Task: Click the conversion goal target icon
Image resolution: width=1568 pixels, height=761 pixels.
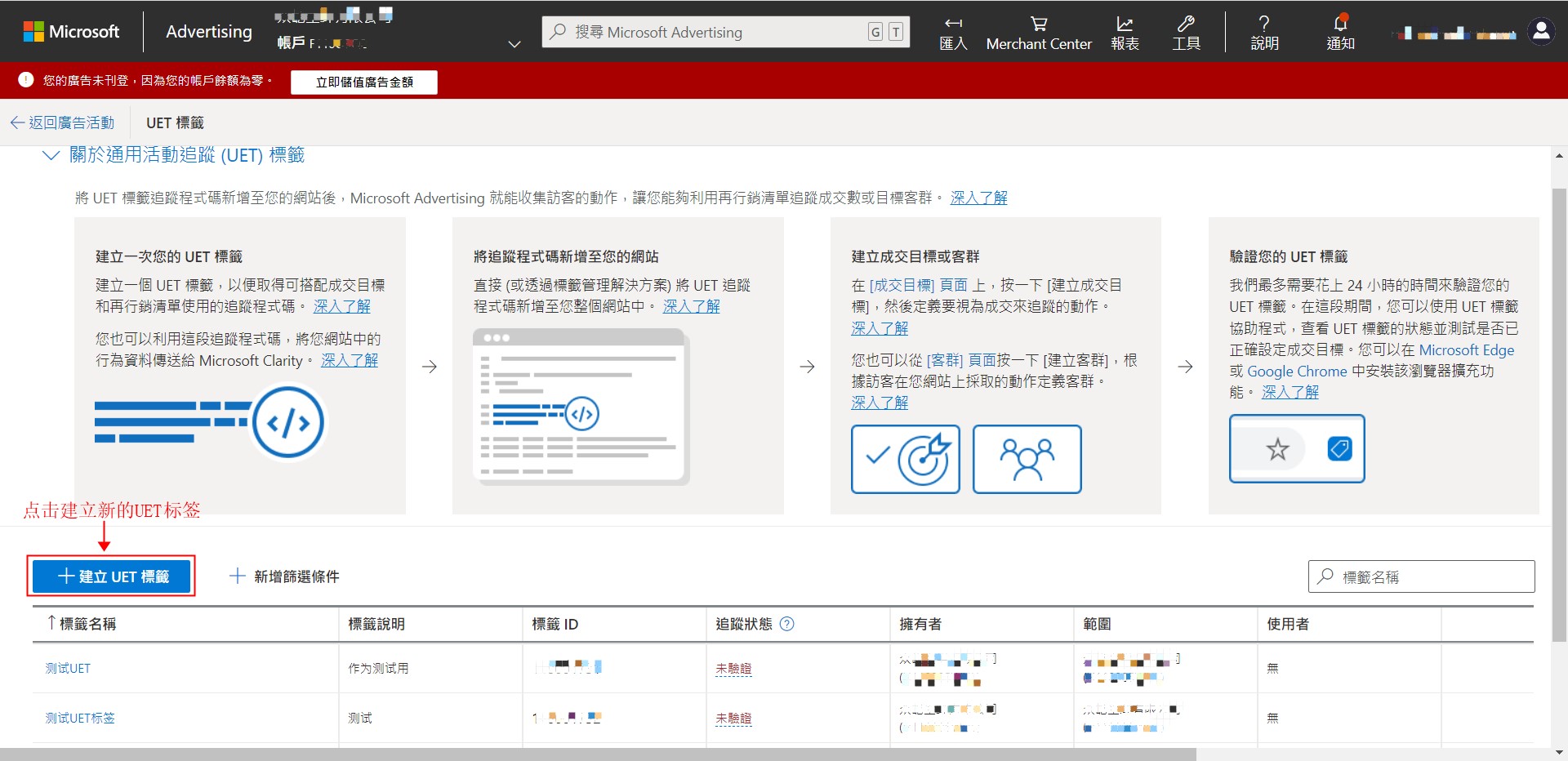Action: [905, 459]
